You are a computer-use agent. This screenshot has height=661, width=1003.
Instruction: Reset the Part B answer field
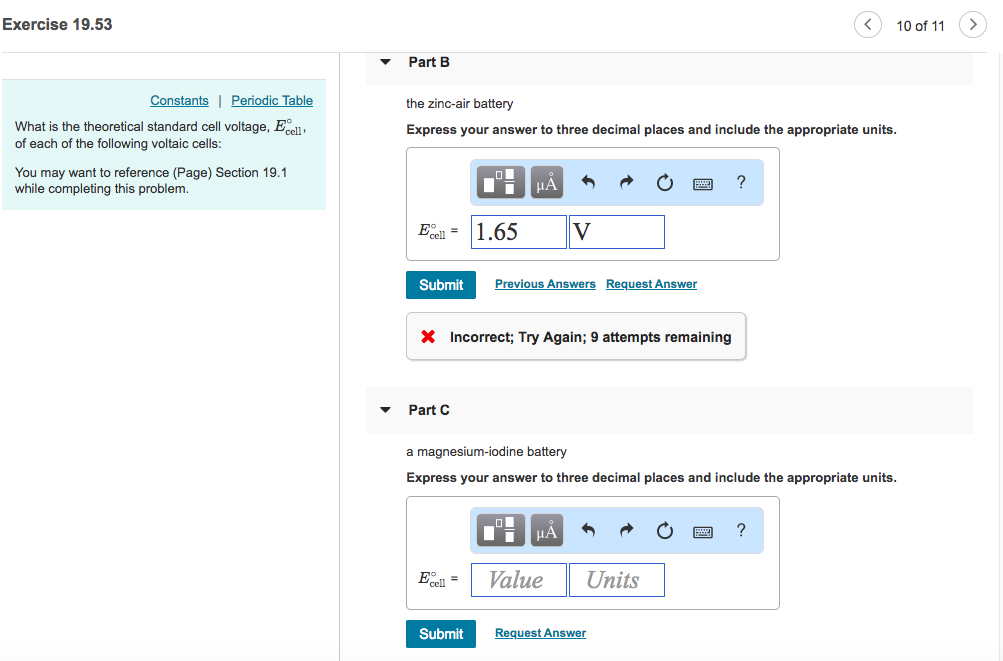(x=664, y=182)
